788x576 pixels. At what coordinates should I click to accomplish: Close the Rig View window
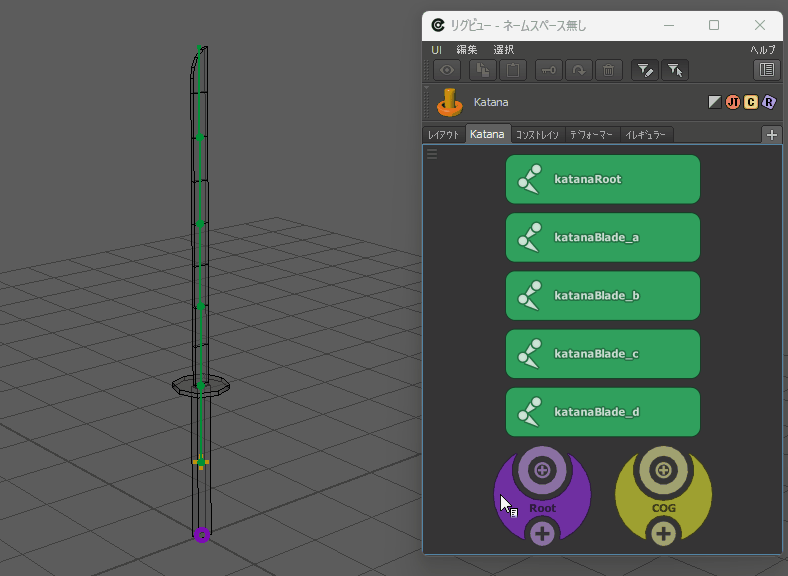(x=760, y=25)
